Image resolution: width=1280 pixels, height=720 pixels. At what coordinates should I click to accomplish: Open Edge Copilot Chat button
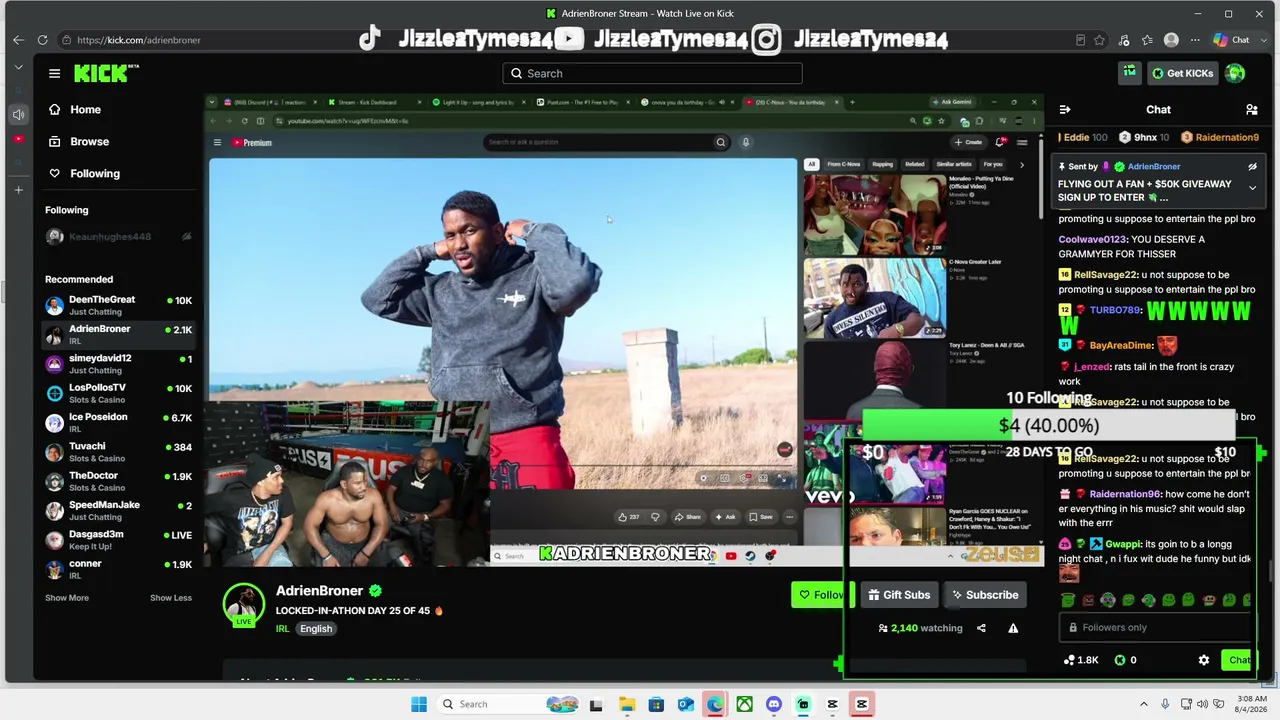pos(1231,40)
